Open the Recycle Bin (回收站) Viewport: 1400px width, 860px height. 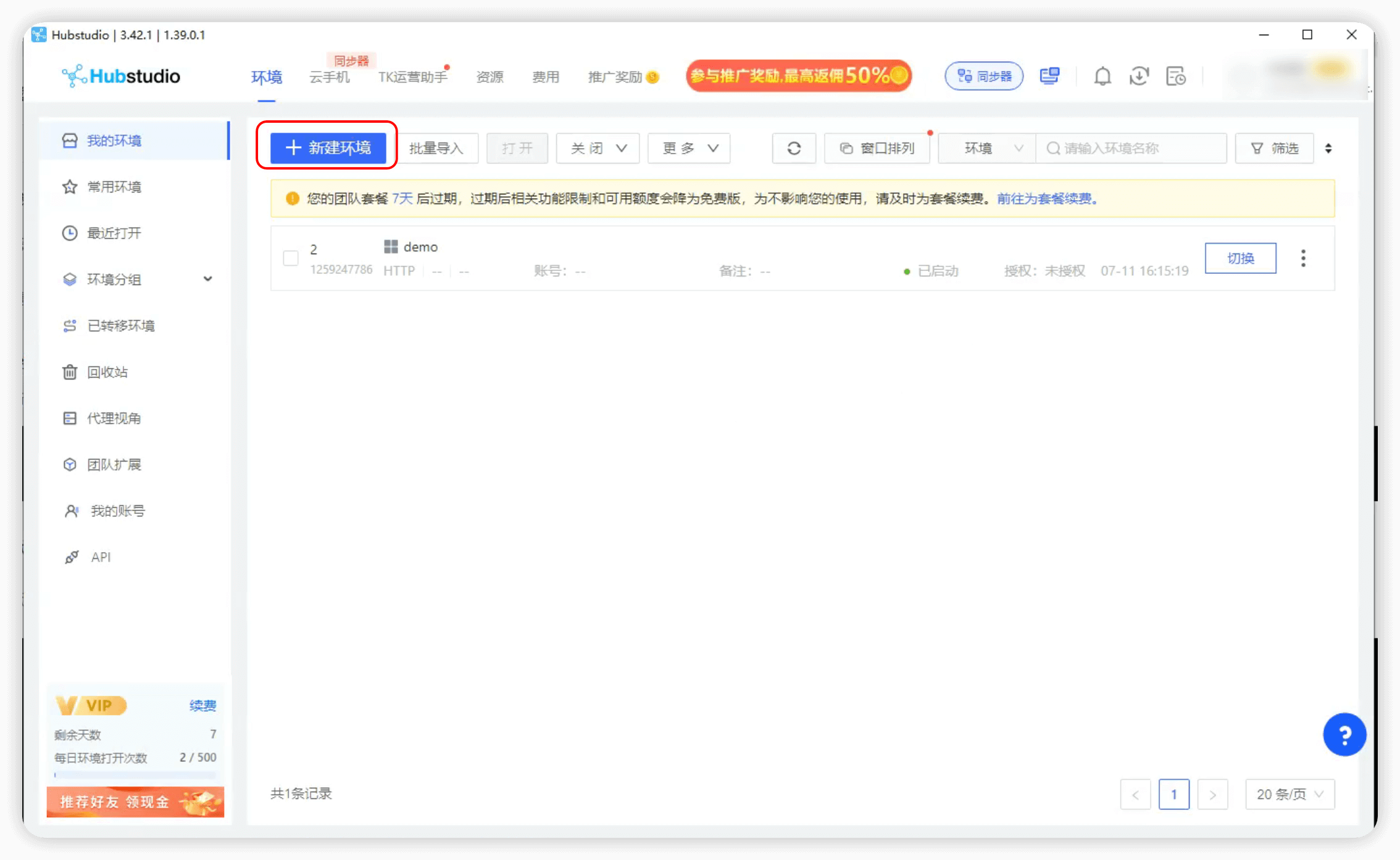(107, 372)
